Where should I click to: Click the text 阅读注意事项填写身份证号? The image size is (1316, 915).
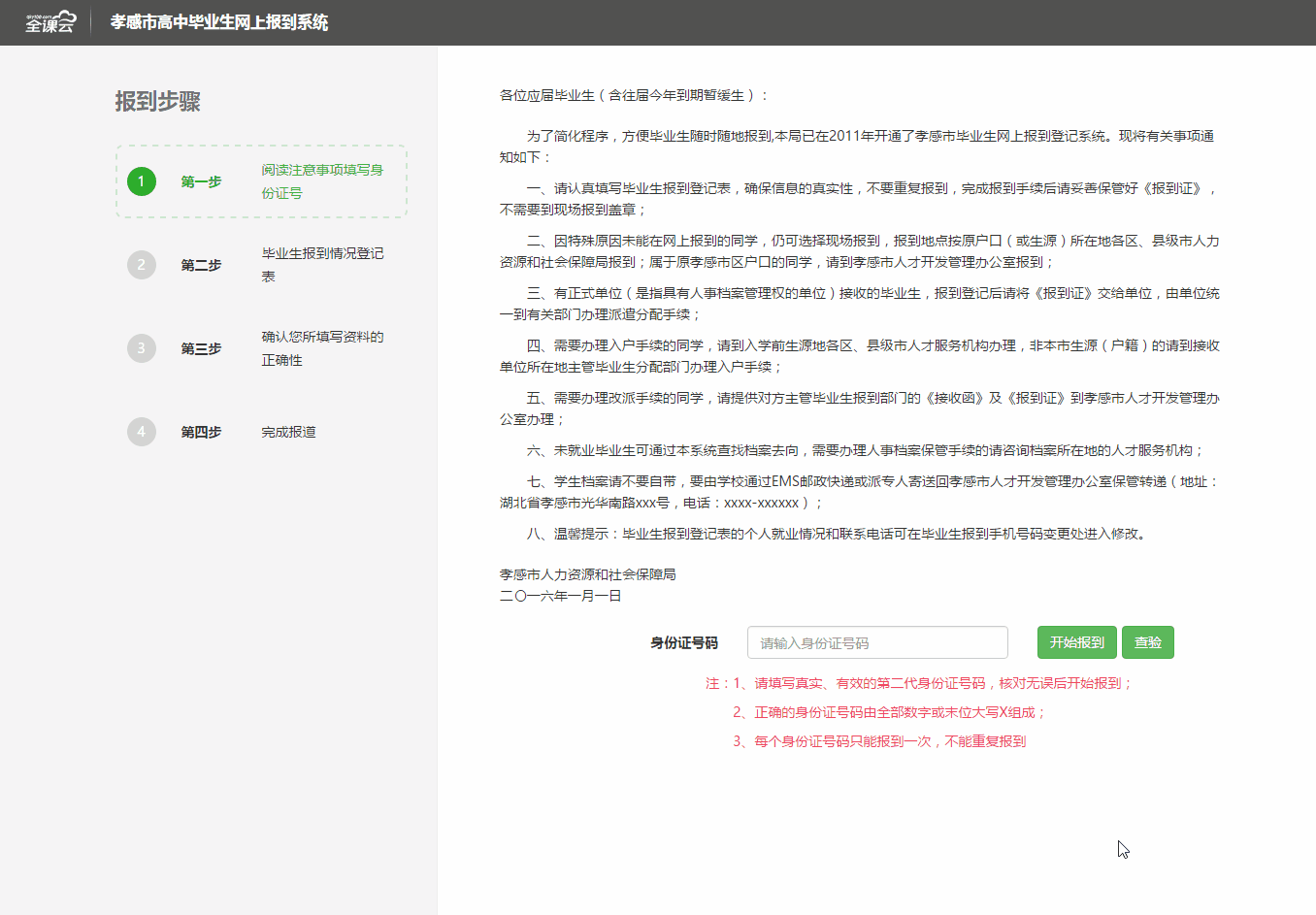coord(322,181)
